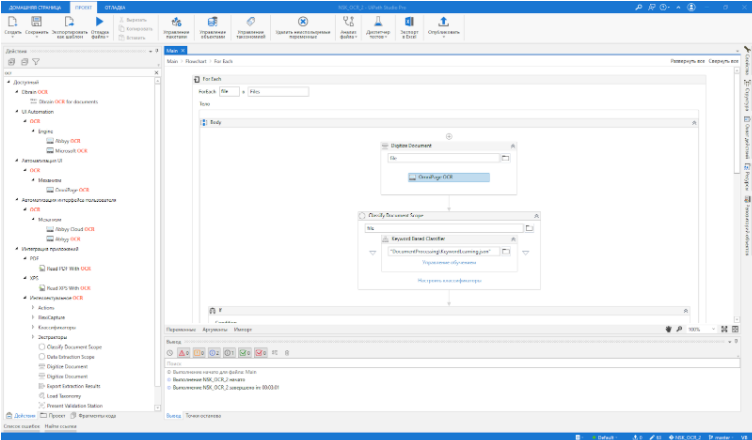Viewport: 752px width, 440px height.
Task: Toggle red error filter in Output
Action: [x=184, y=353]
